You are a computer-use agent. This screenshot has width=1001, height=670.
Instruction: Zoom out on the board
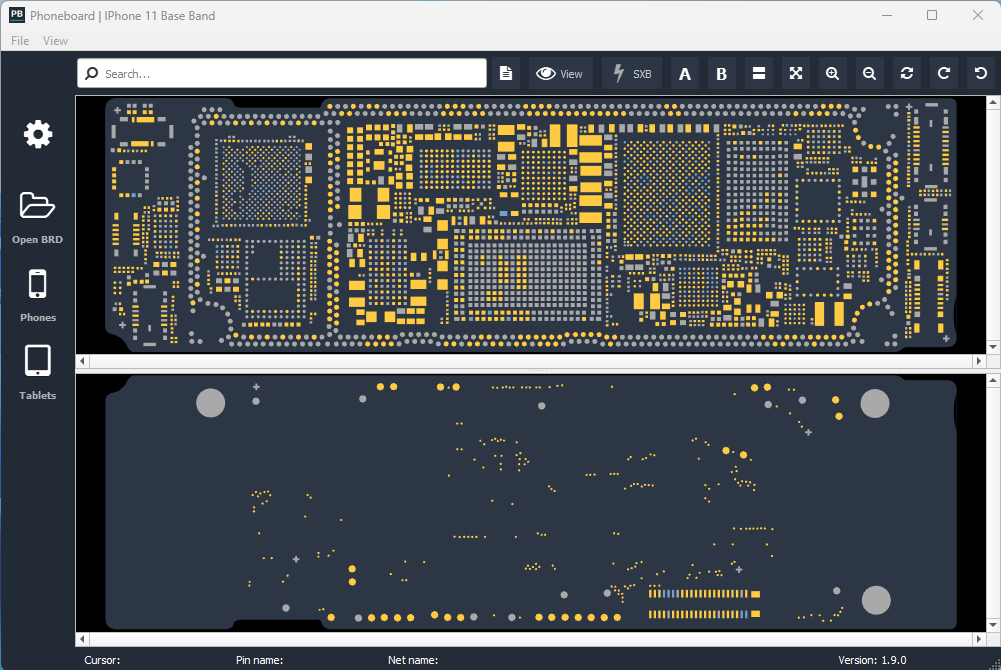point(869,73)
